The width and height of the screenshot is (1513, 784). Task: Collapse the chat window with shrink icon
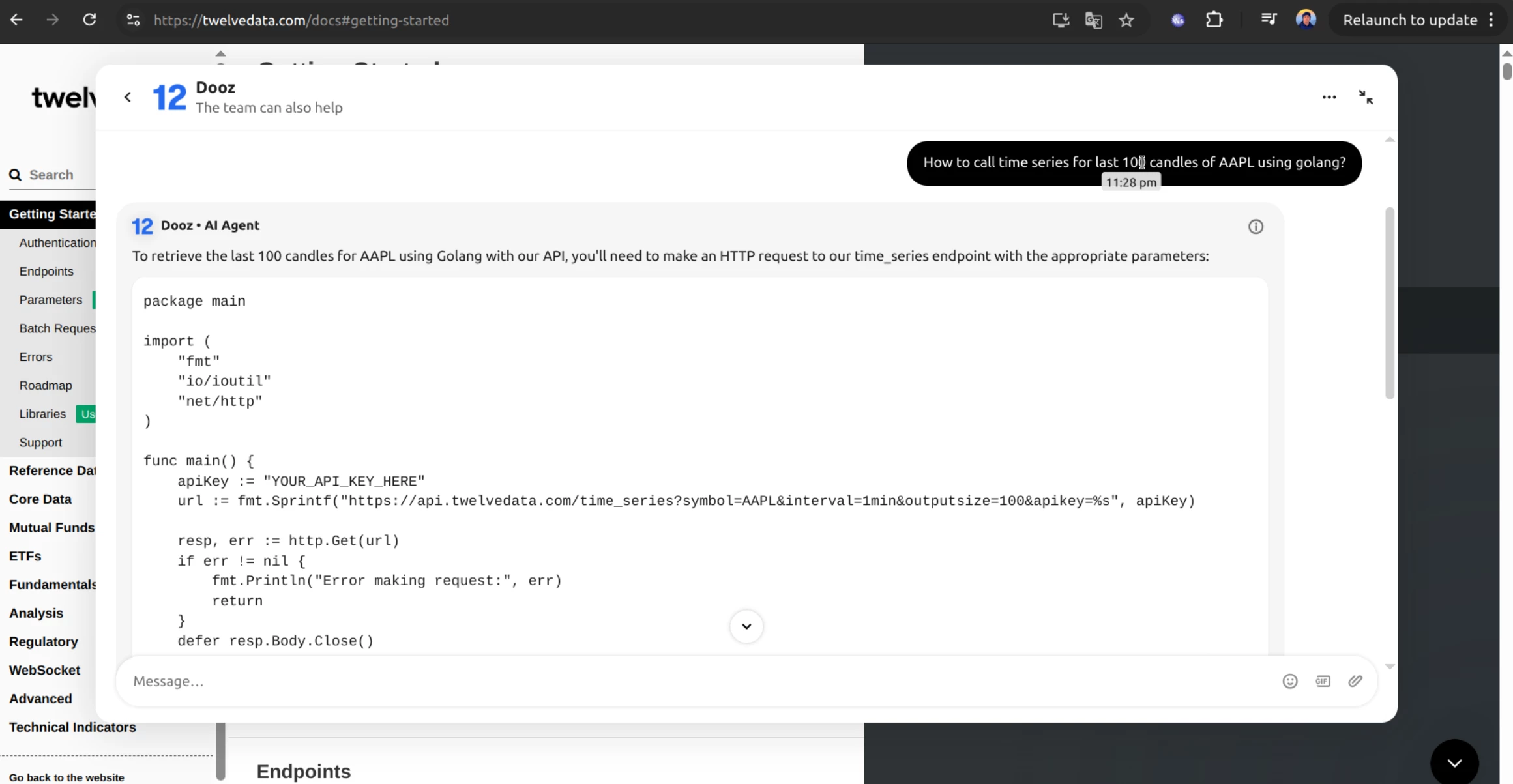(1366, 97)
